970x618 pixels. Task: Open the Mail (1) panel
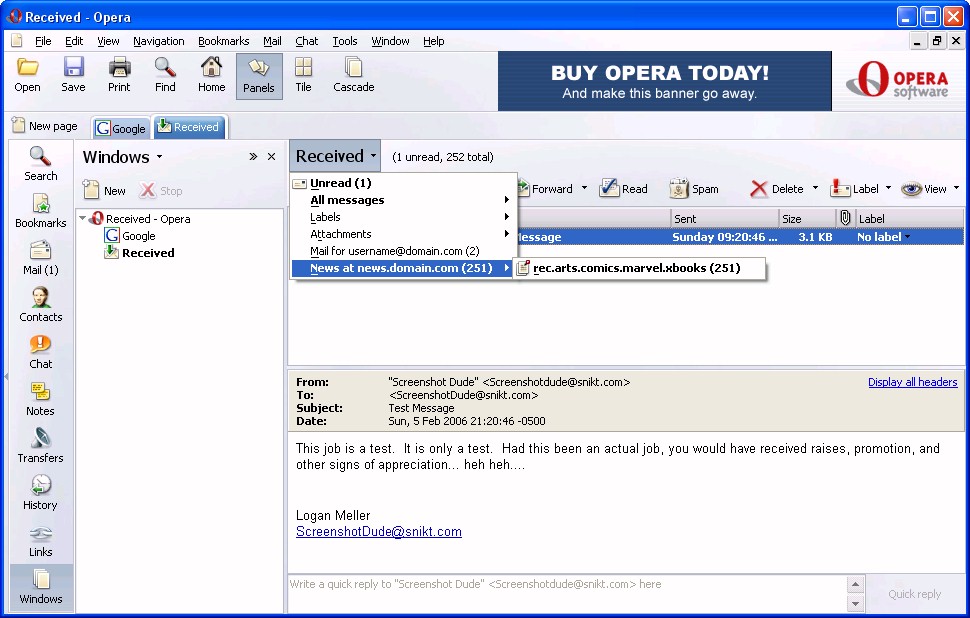41,258
